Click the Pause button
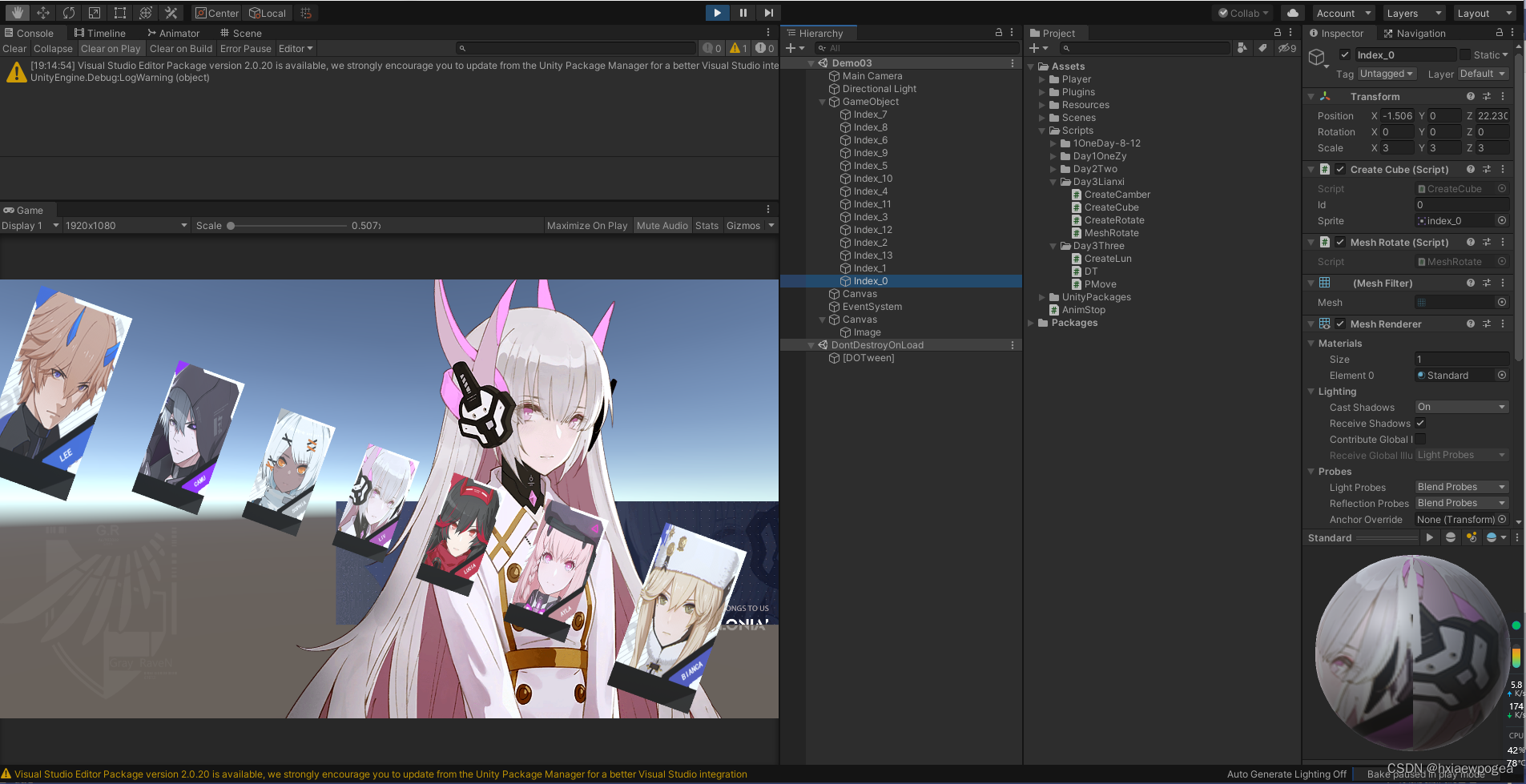 click(x=743, y=13)
